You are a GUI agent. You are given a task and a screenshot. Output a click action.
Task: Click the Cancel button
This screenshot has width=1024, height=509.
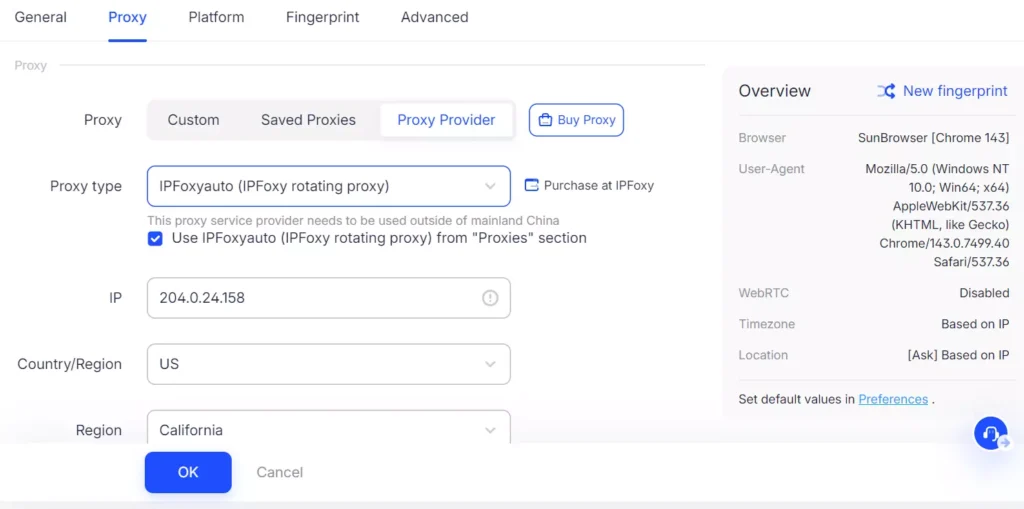point(279,472)
